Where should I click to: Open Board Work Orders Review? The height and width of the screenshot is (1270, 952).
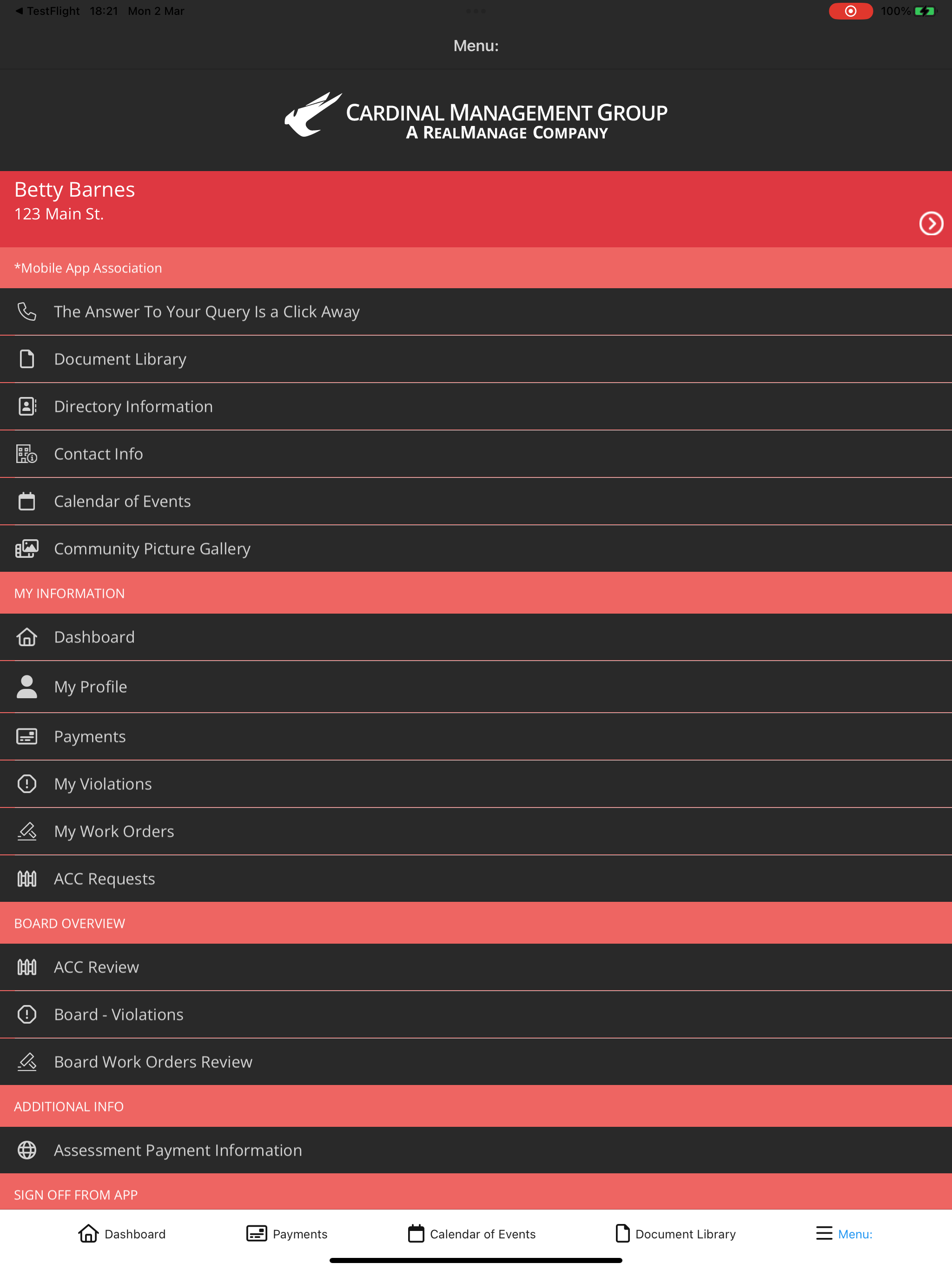coord(476,1062)
